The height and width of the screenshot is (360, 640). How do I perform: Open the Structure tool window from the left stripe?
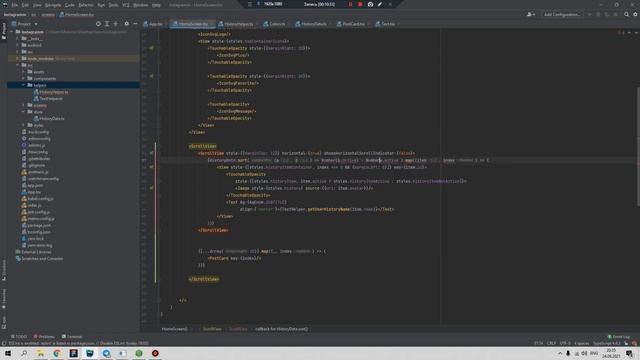tap(4, 270)
